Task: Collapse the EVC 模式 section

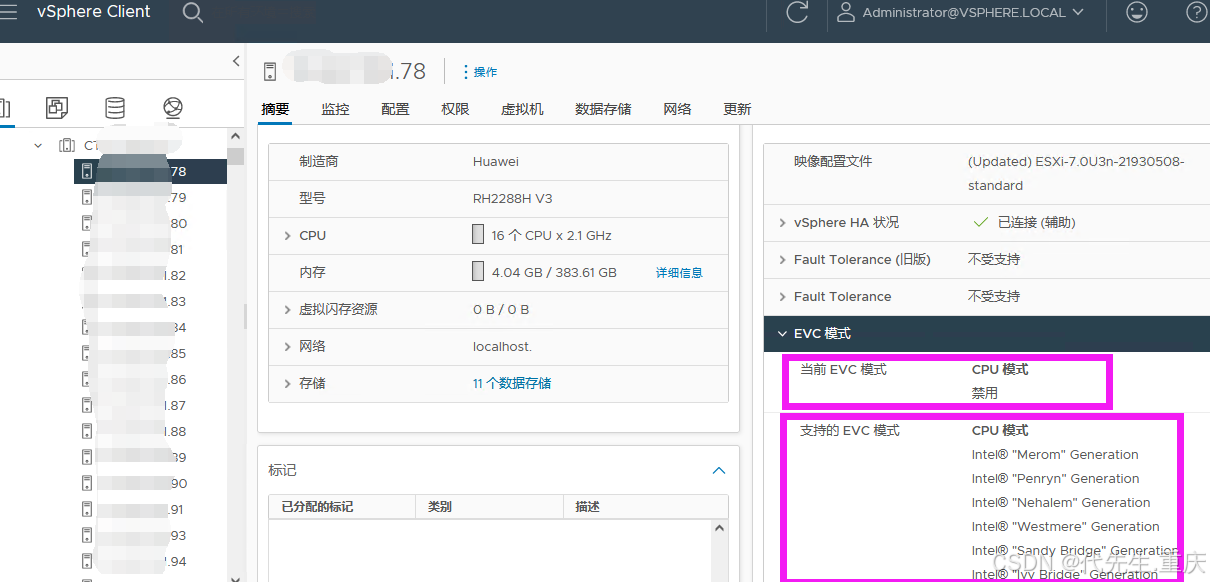Action: 781,334
